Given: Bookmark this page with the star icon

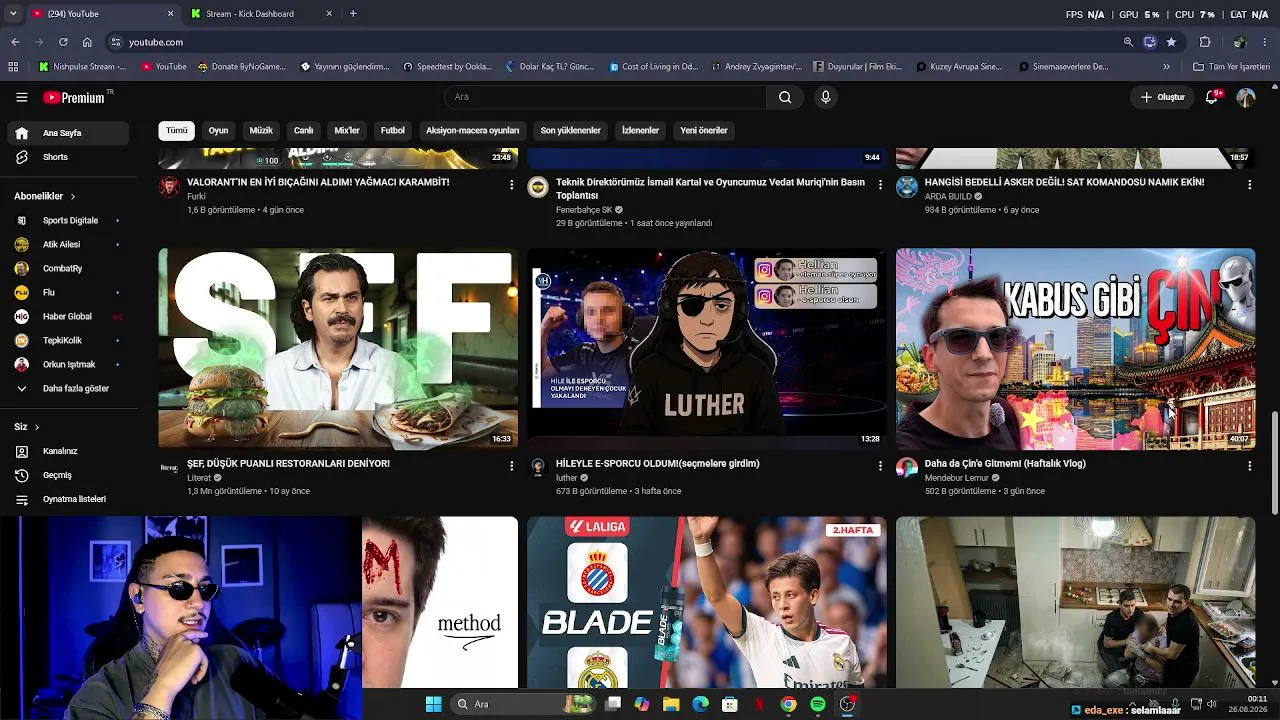Looking at the screenshot, I should 1171,42.
